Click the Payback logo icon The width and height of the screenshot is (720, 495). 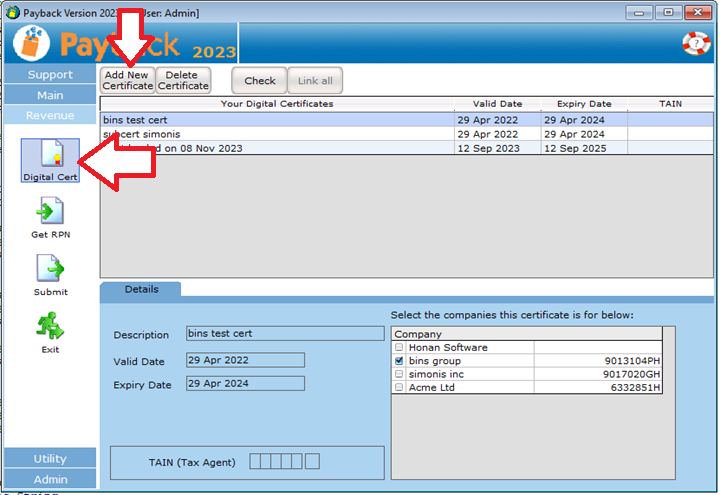click(32, 45)
